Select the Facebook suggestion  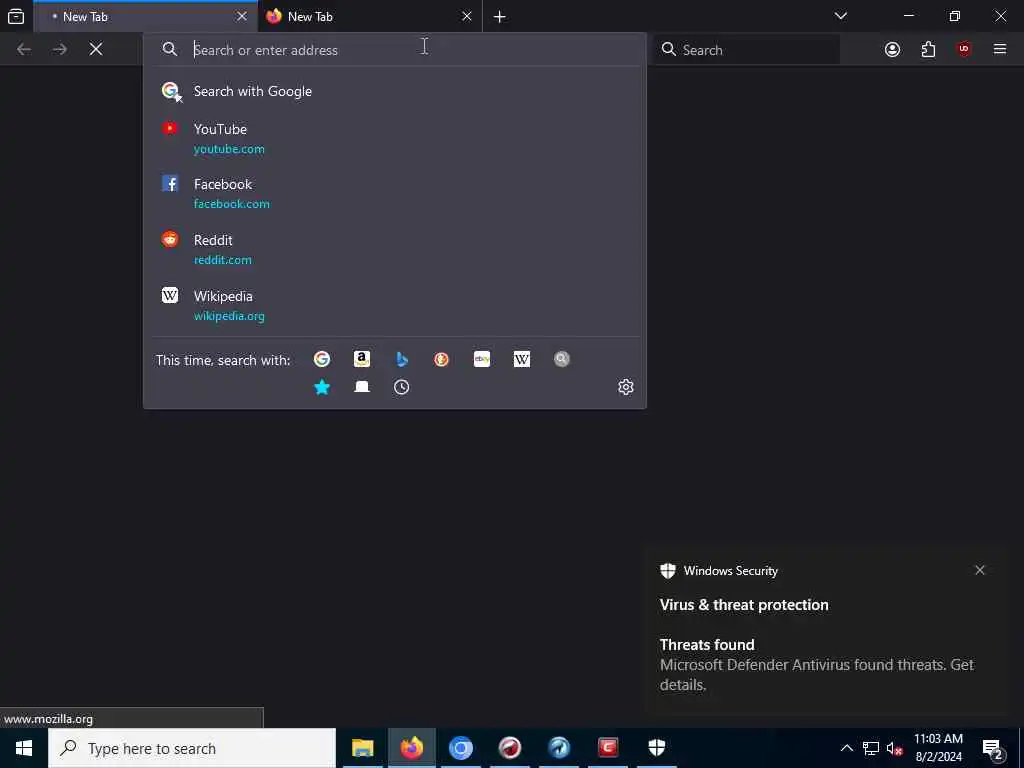pos(394,194)
